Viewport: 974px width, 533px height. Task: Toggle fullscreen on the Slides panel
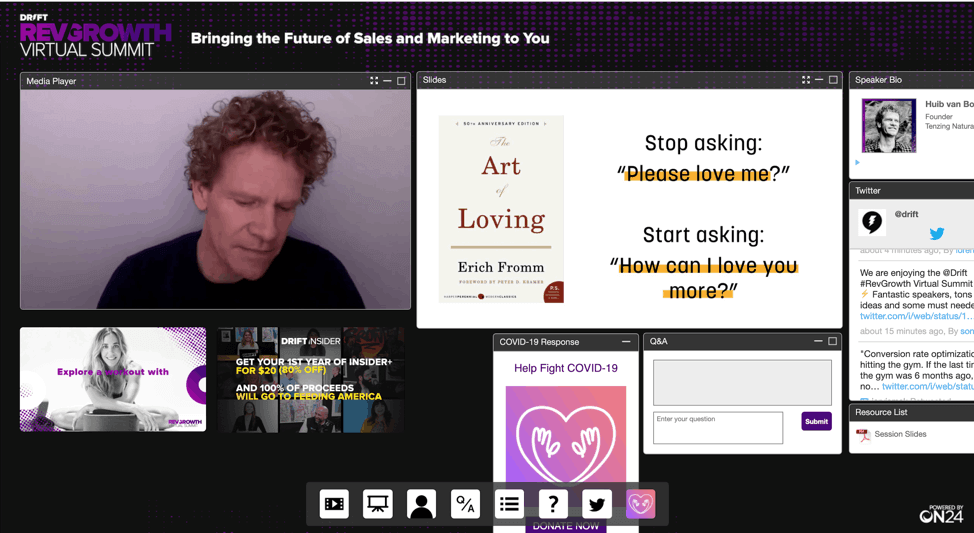(x=806, y=80)
